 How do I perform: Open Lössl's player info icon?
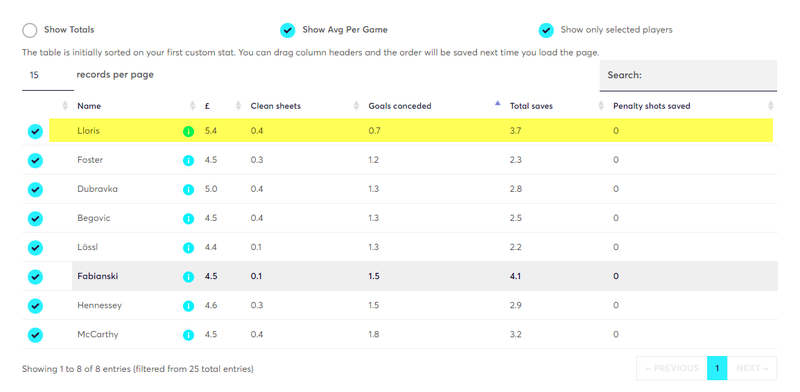(188, 248)
